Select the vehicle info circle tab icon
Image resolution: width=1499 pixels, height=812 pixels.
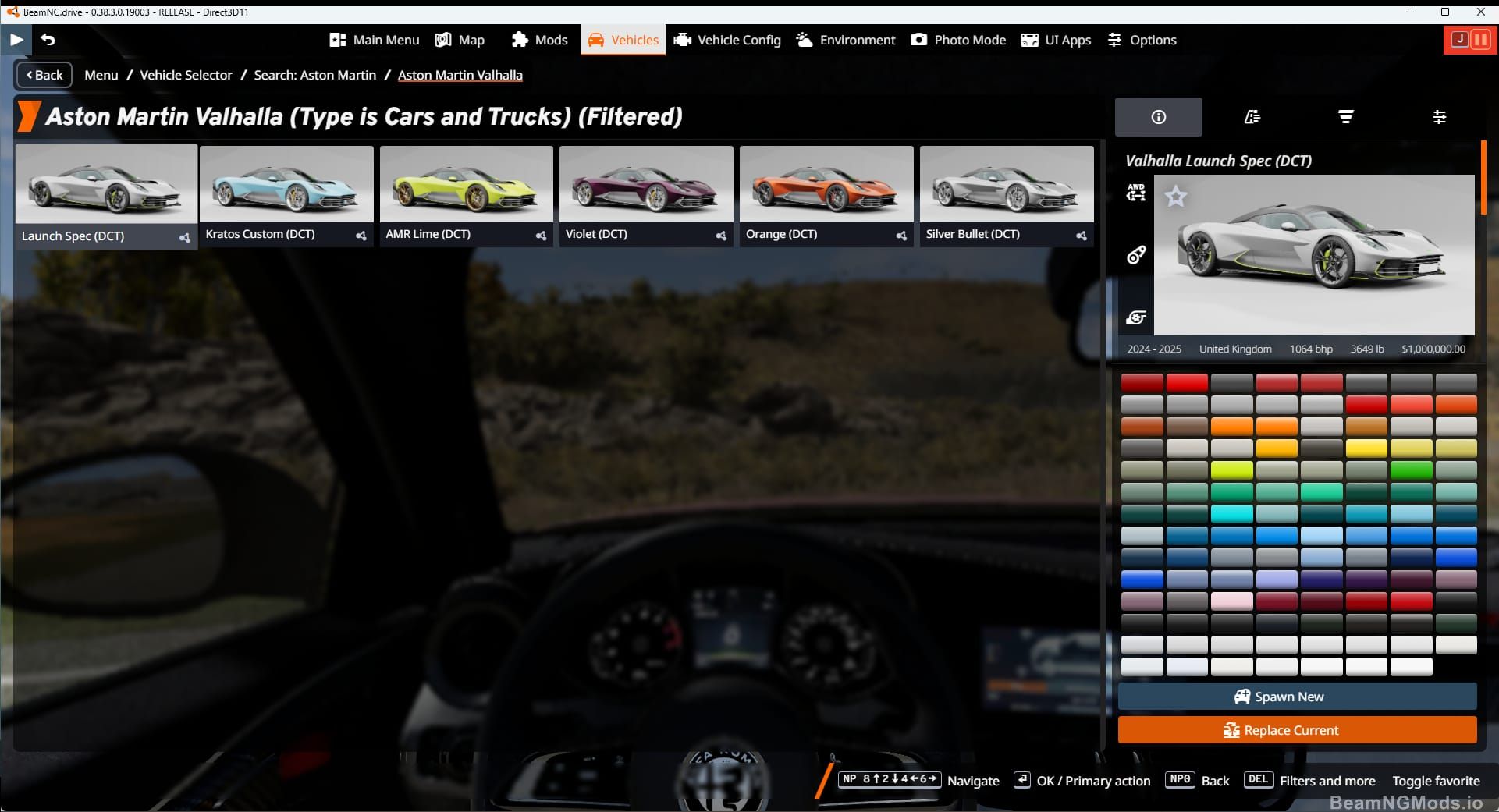pyautogui.click(x=1158, y=117)
